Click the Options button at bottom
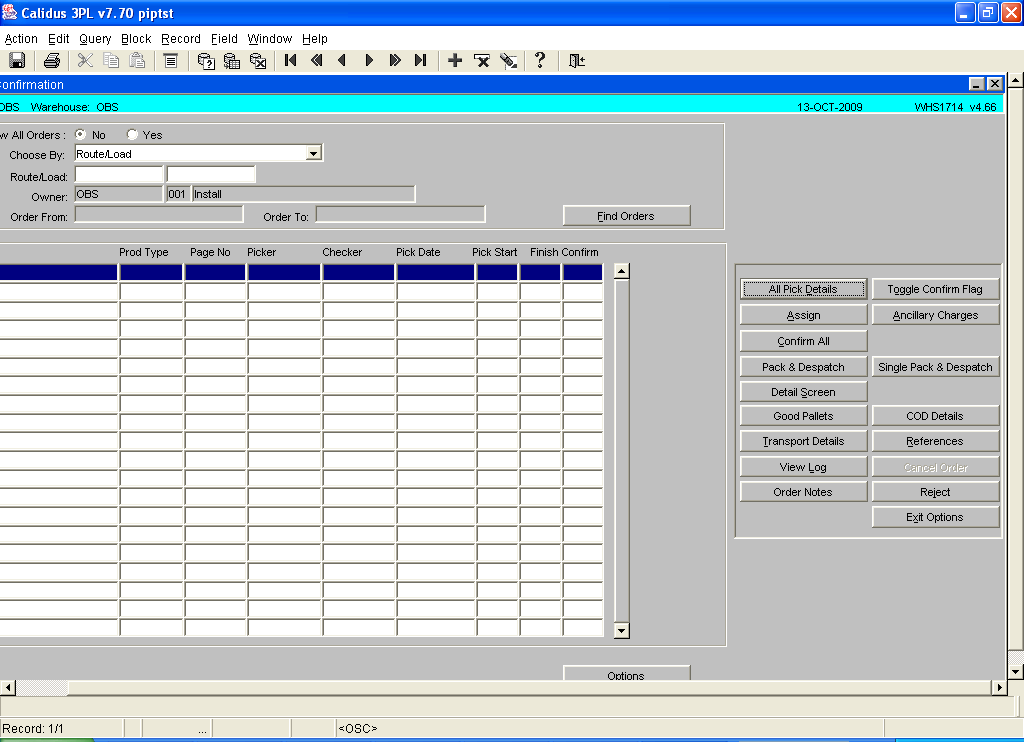 point(626,673)
